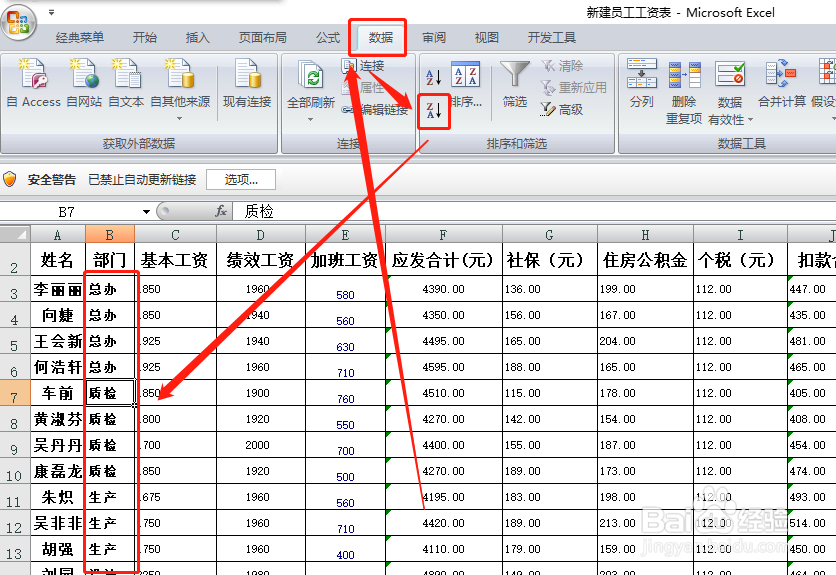
Task: Click the fx insert function icon
Action: (221, 212)
